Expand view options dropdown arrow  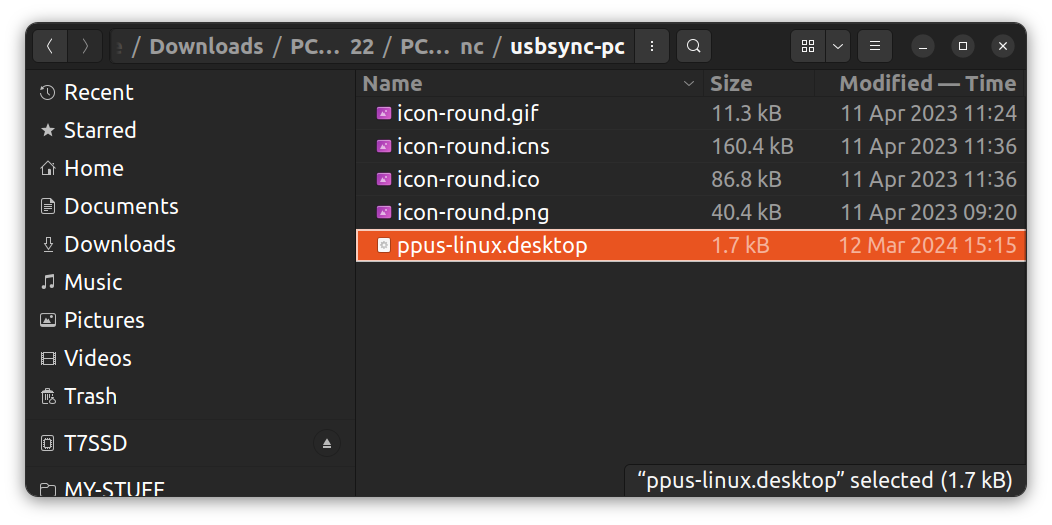point(838,46)
